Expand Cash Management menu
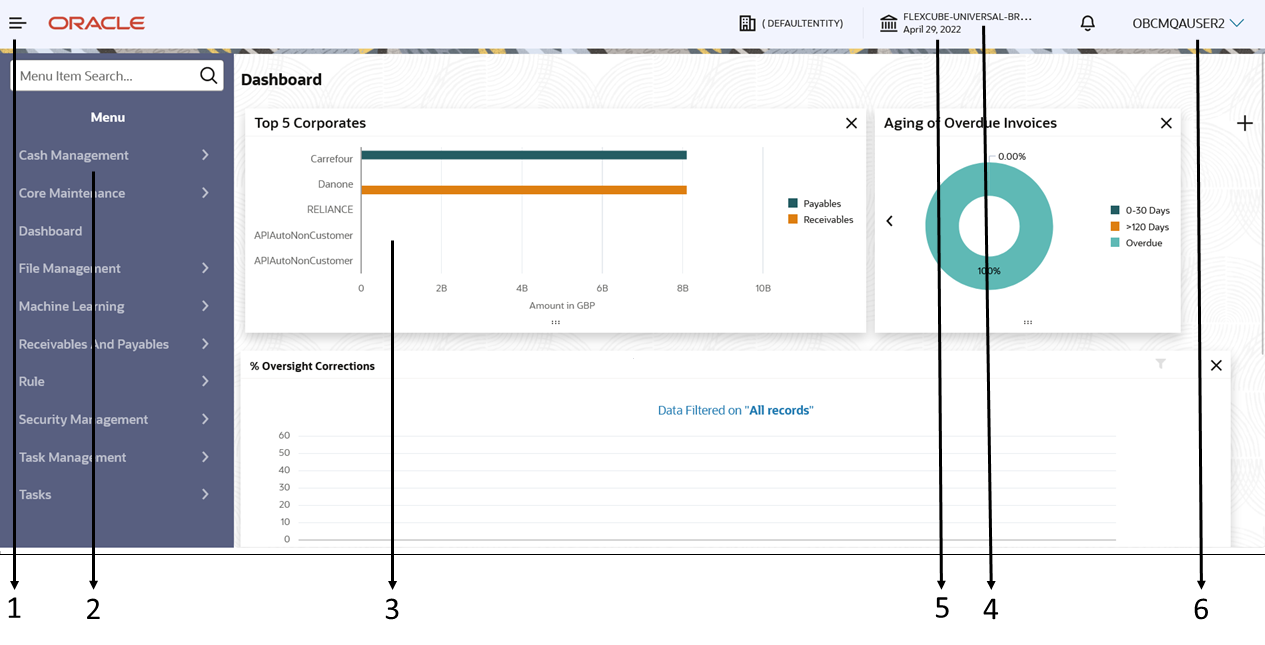 pyautogui.click(x=114, y=155)
